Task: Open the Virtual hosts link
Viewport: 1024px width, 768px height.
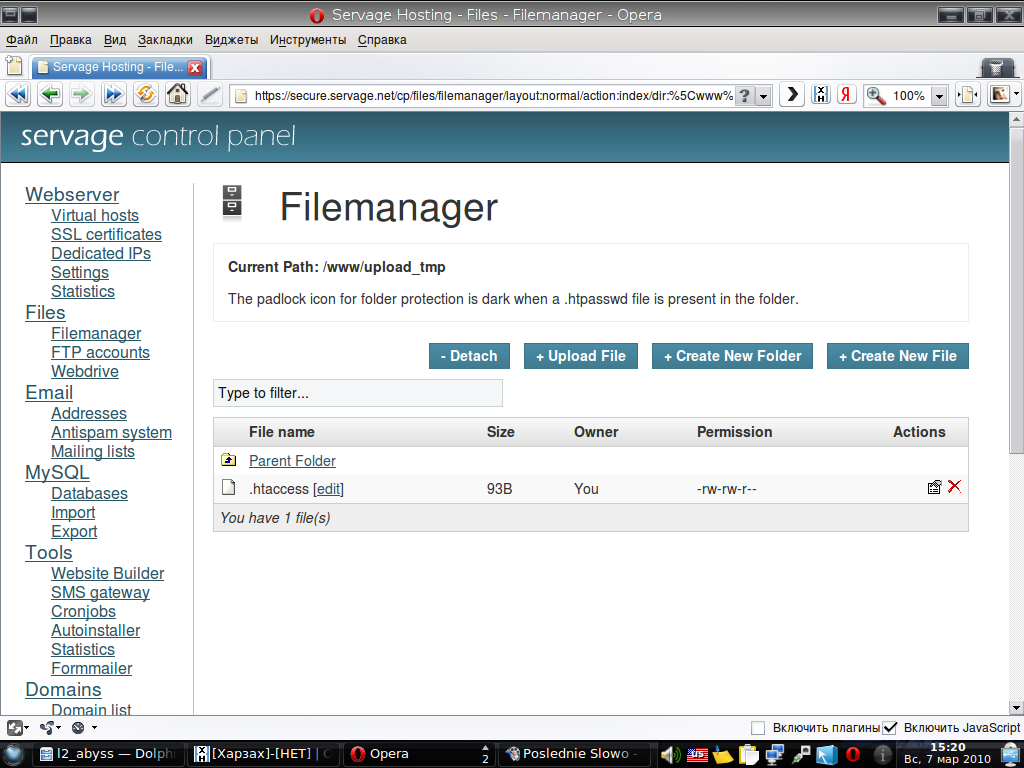Action: (x=95, y=216)
